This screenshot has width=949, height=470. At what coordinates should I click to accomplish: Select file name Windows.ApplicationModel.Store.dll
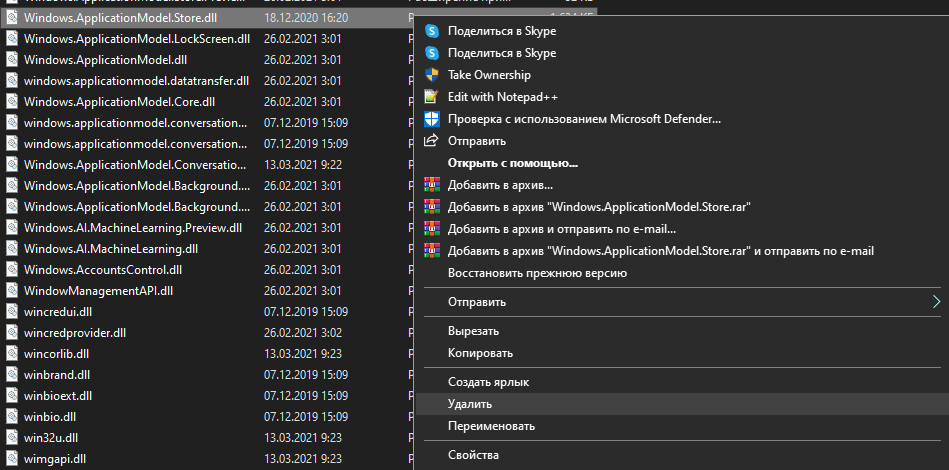(x=120, y=18)
